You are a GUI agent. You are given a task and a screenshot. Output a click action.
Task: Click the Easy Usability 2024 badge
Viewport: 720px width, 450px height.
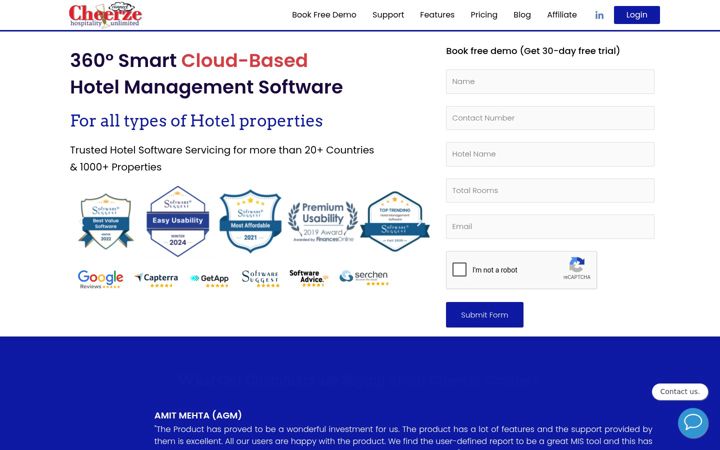pyautogui.click(x=178, y=221)
